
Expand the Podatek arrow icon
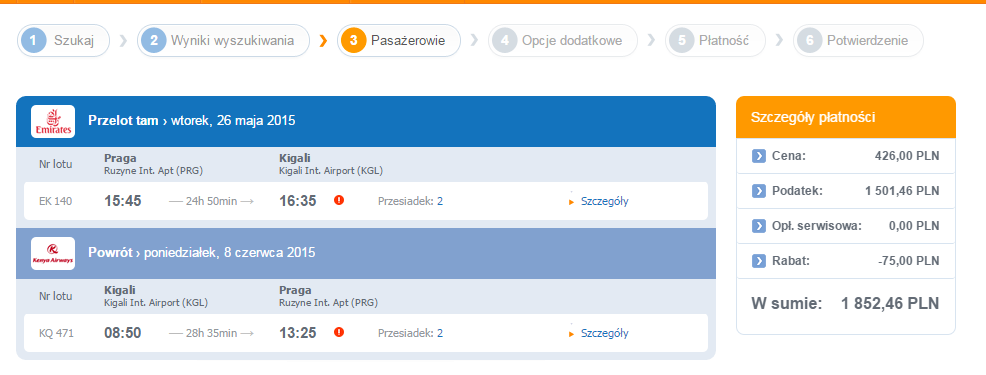click(758, 191)
